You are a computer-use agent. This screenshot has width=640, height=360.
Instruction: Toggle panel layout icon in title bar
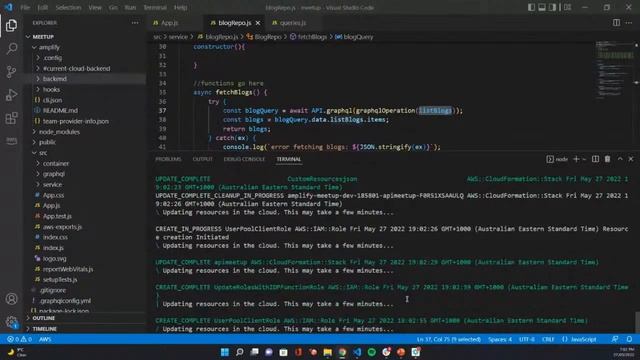tap(542, 7)
